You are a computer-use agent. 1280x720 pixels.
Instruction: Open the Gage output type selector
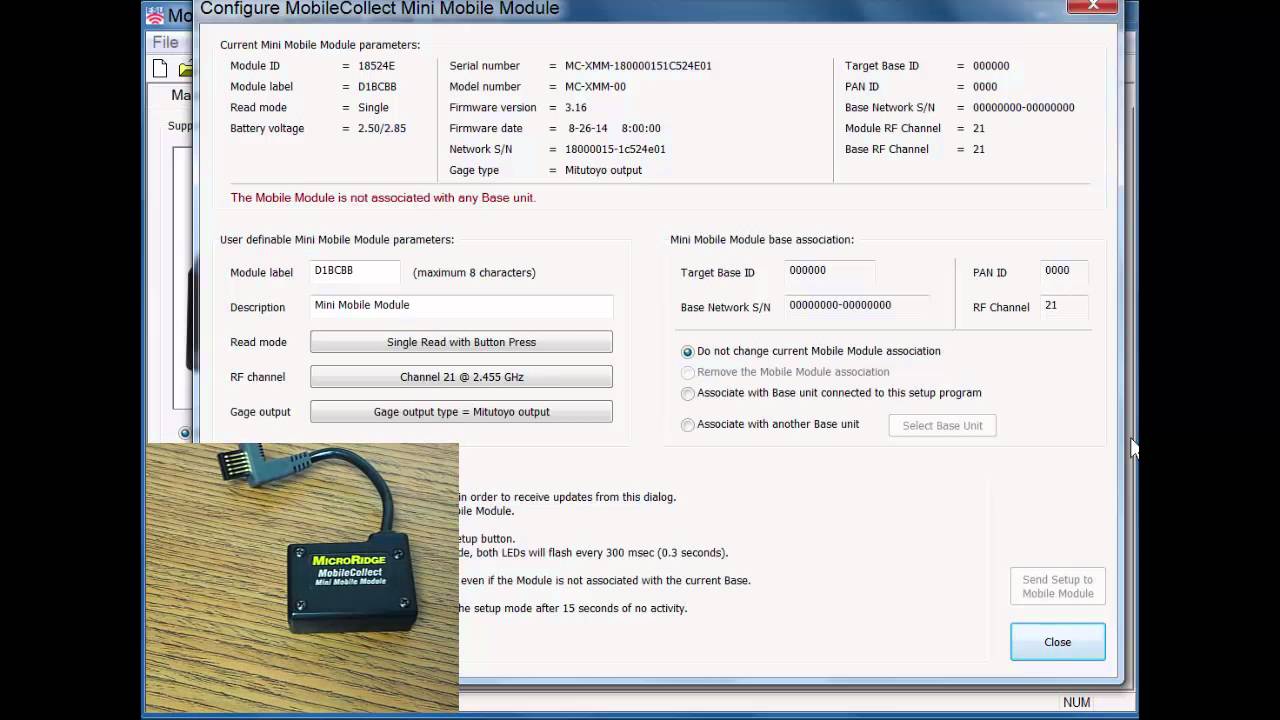[x=461, y=412]
